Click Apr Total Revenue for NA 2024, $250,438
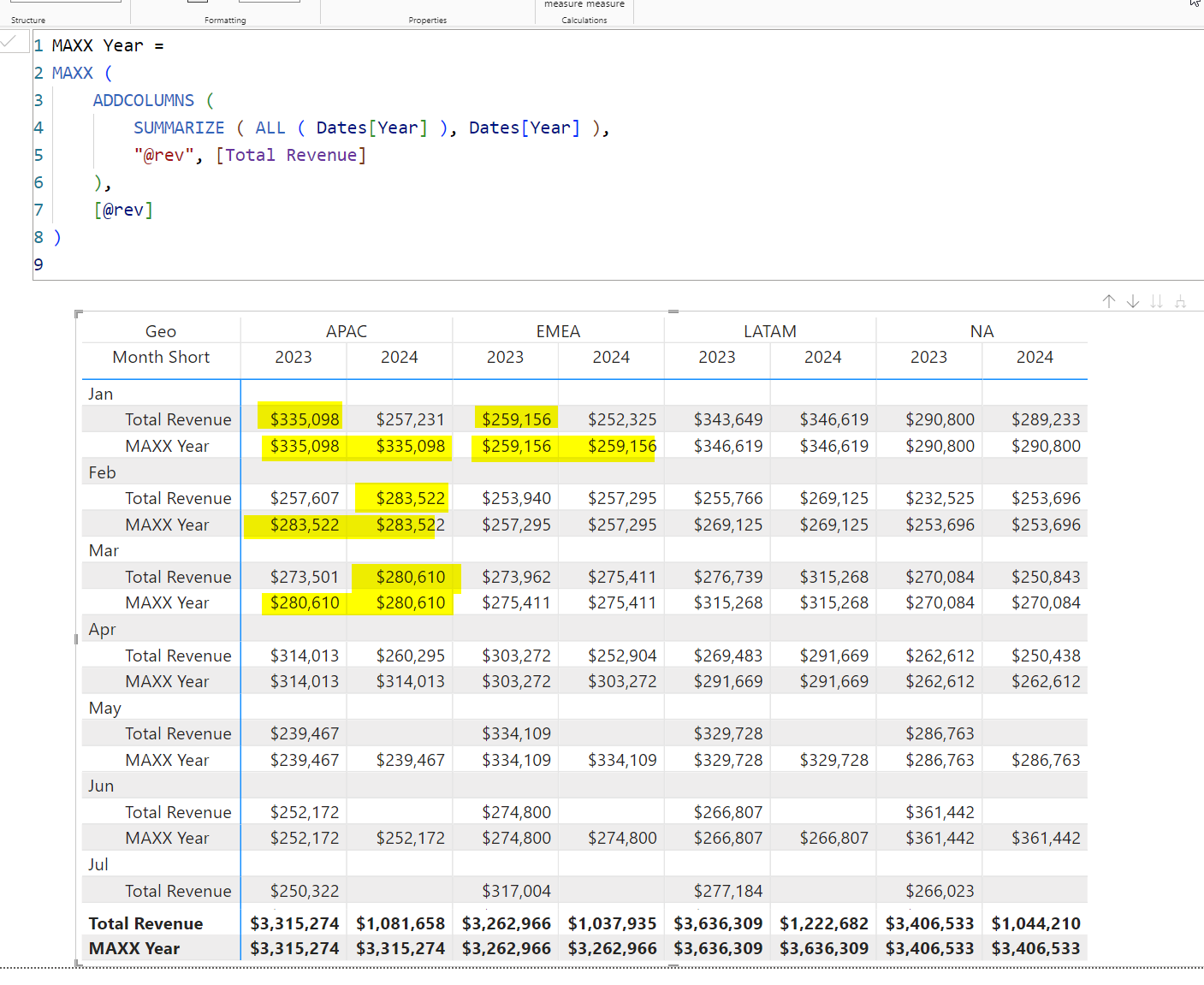 [1046, 656]
